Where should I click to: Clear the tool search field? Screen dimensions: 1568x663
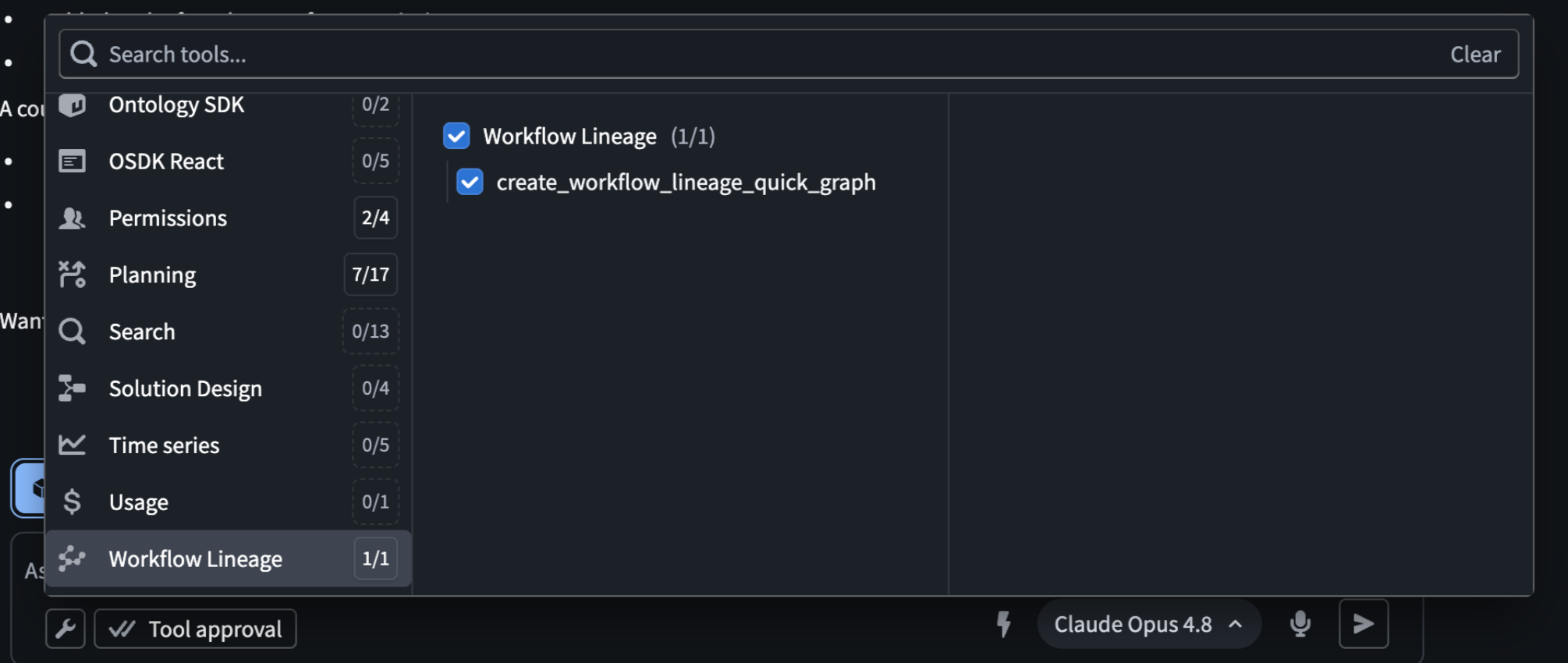[x=1474, y=54]
